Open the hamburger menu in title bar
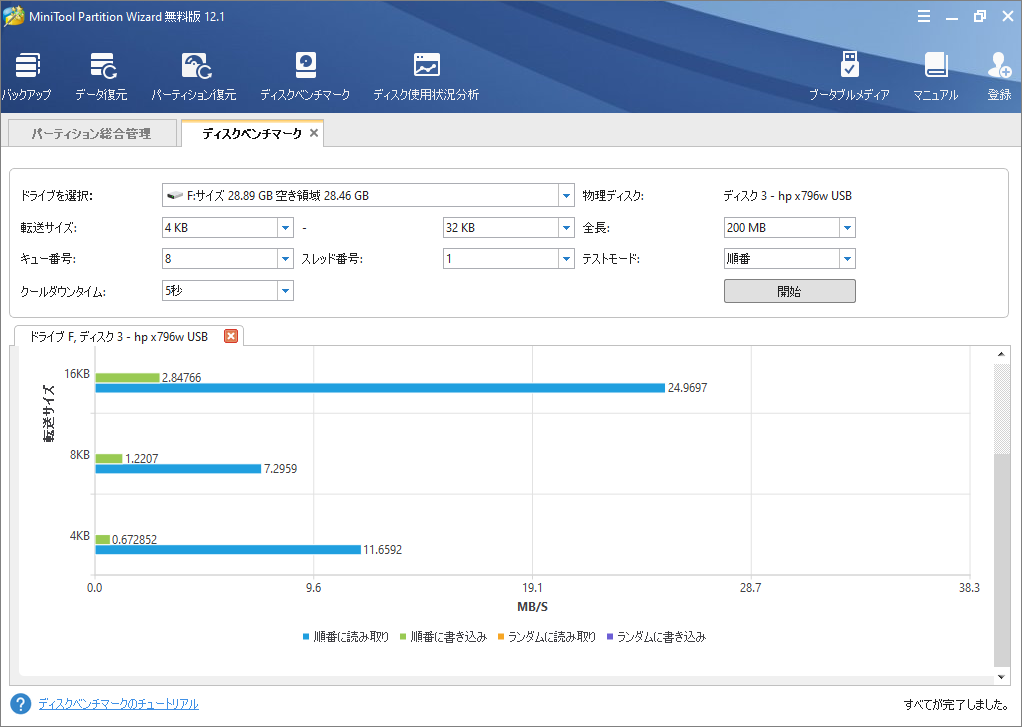 (924, 16)
